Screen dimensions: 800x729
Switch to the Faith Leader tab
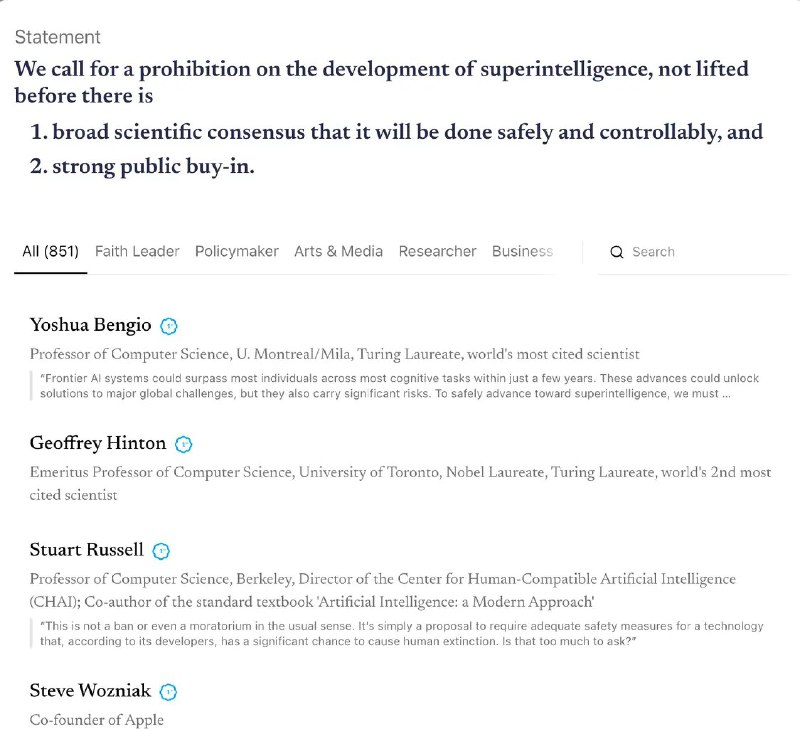coord(137,252)
